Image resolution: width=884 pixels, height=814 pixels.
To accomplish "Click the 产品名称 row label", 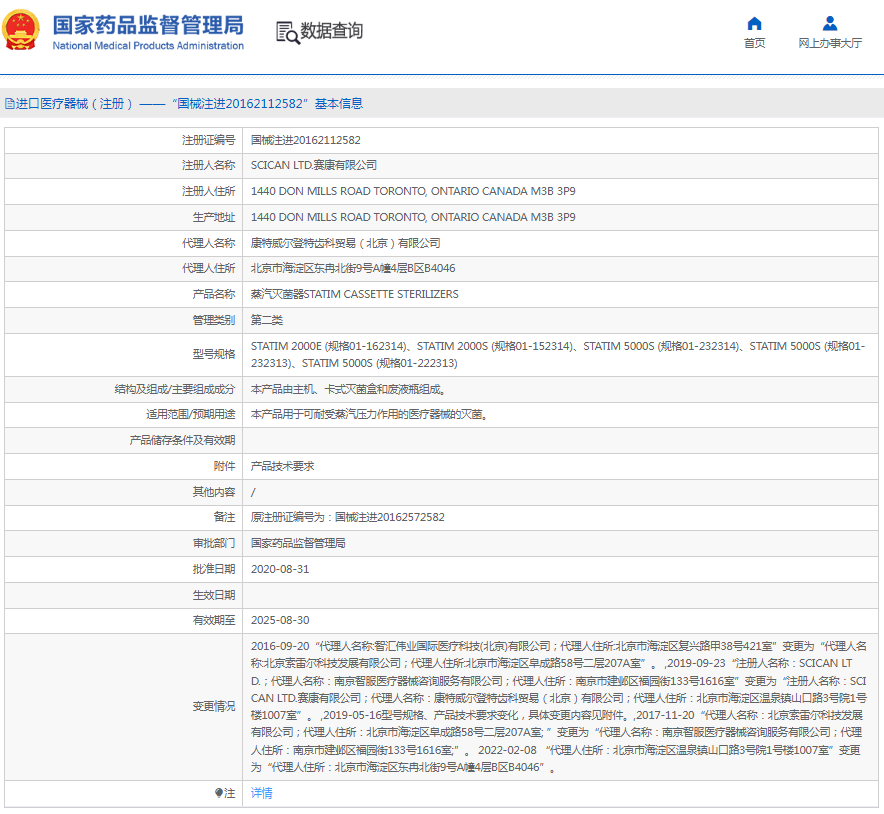I will point(214,294).
